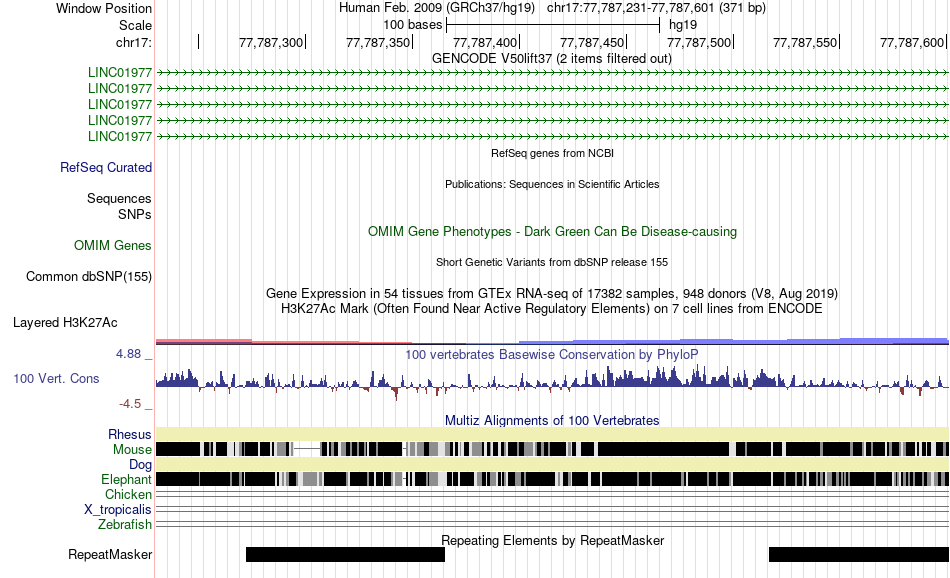This screenshot has height=578, width=950.
Task: Click the hg19 label beside the scale bar
Action: [x=683, y=25]
